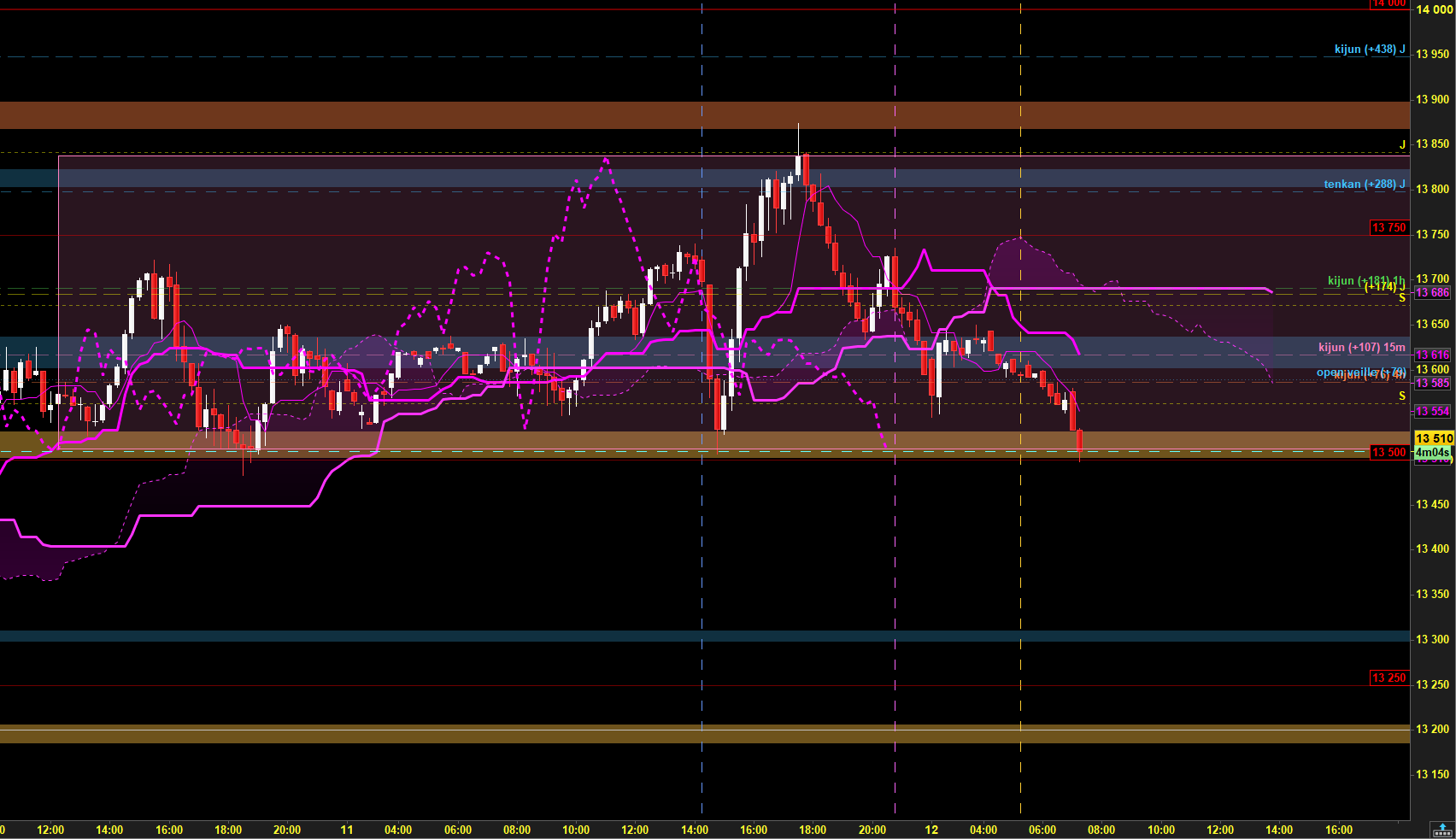This screenshot has height=839, width=1456.
Task: Select the magenta 13 616 price tag
Action: coord(1433,355)
